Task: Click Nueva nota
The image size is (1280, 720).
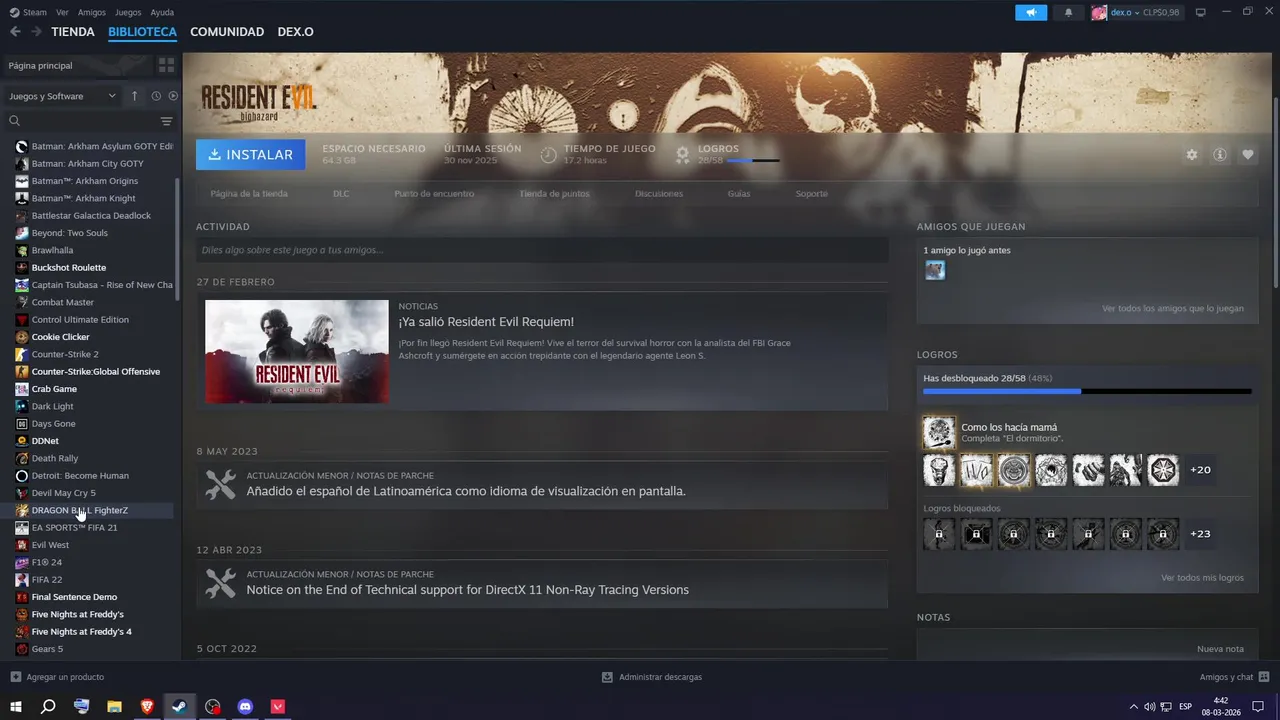Action: coord(1220,649)
